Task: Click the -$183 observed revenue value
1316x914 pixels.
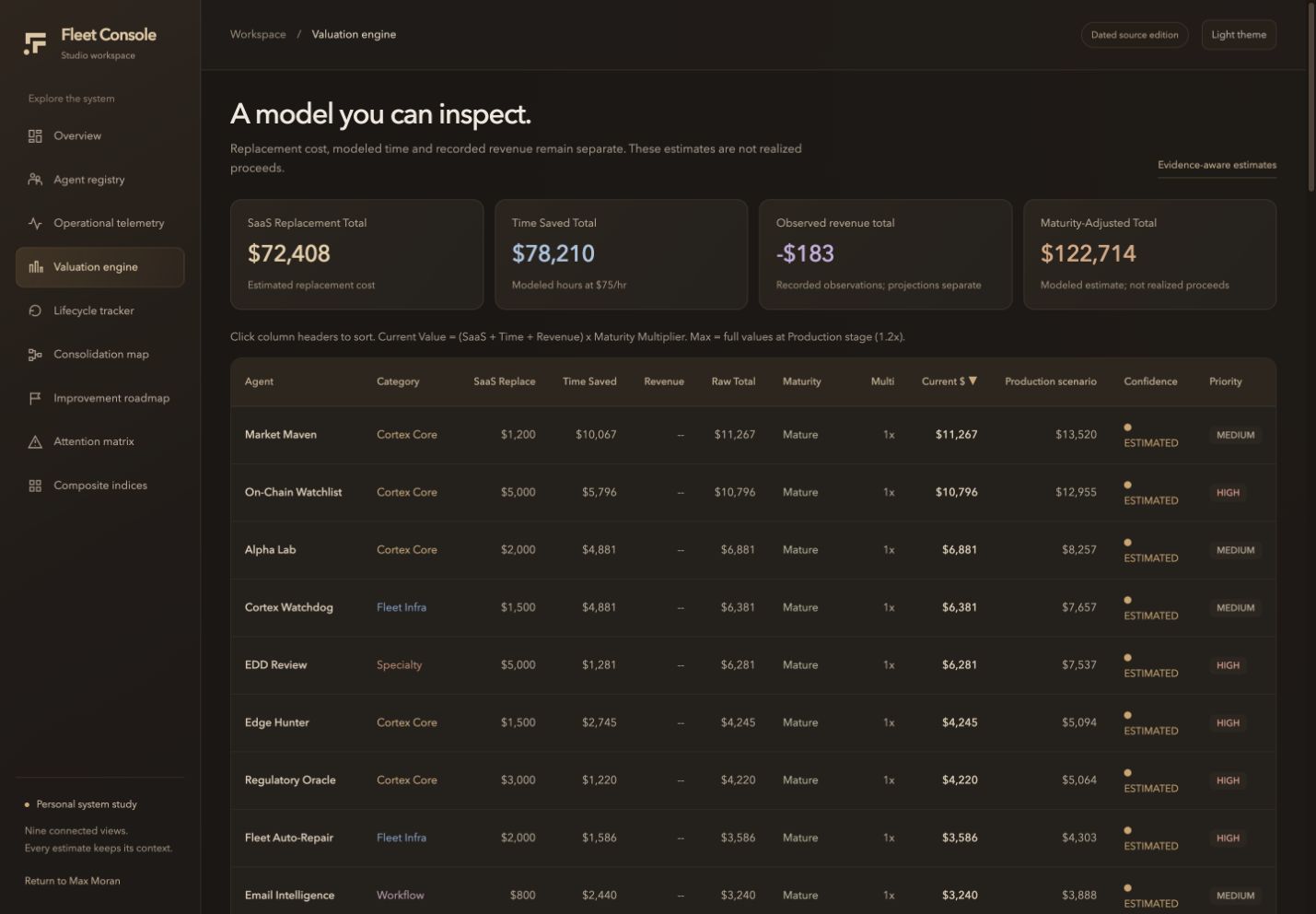Action: tap(805, 253)
